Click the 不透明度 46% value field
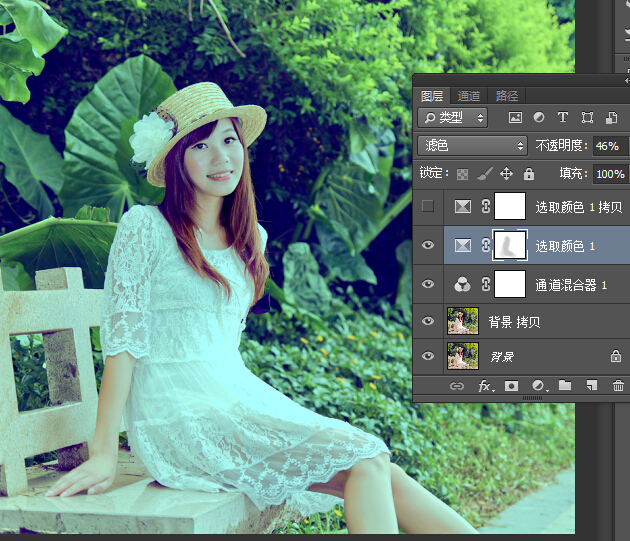 coord(608,146)
